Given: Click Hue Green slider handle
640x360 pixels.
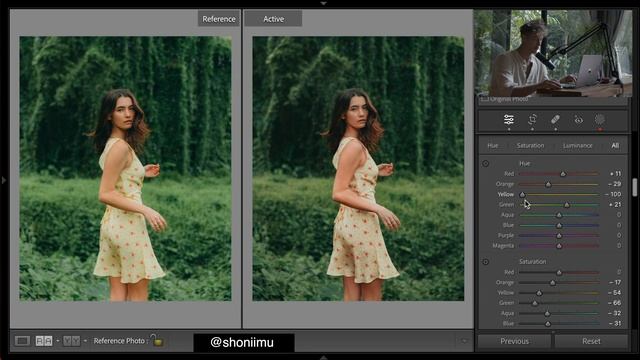Looking at the screenshot, I should click(x=567, y=205).
